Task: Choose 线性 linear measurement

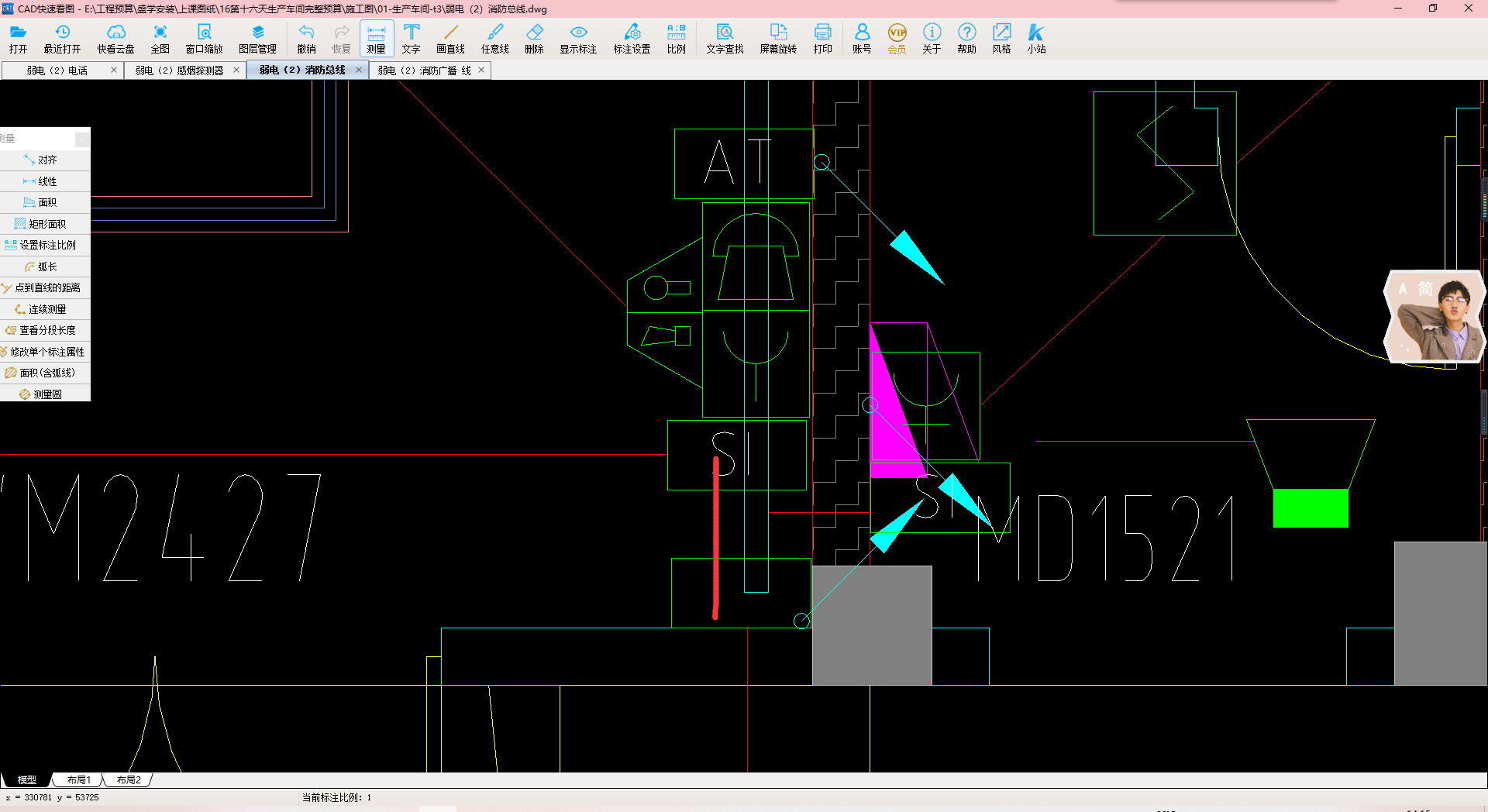Action: 45,181
